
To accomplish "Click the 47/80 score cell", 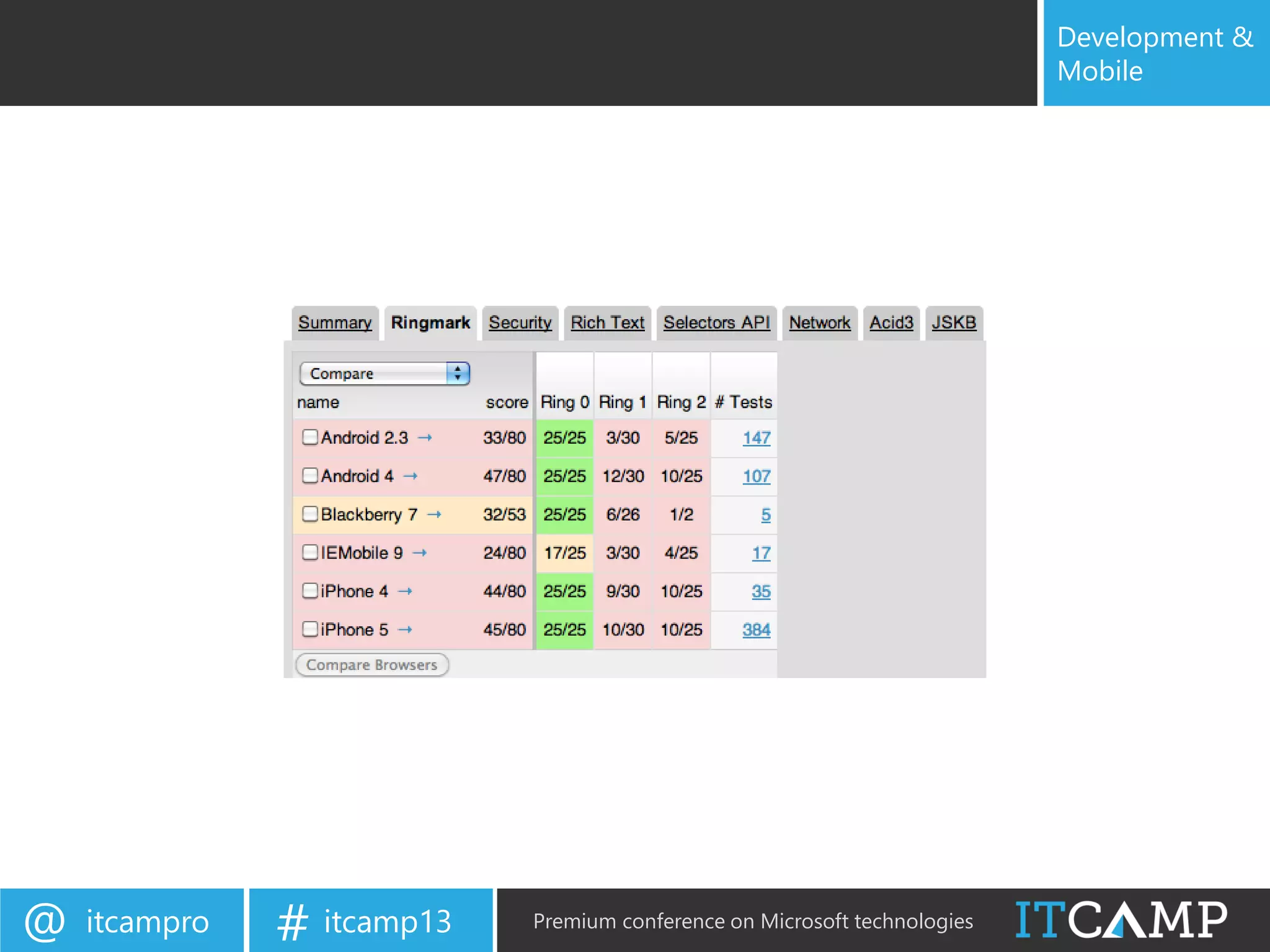I will (505, 477).
